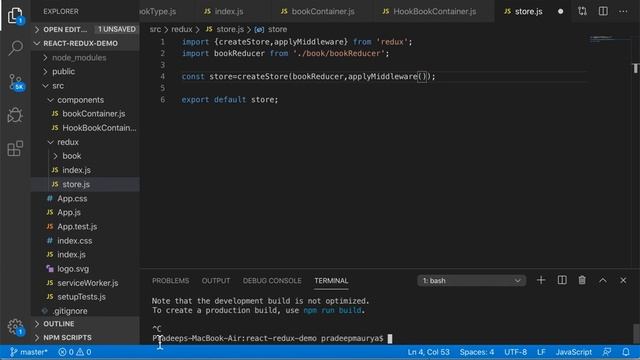
Task: Split the editor to the right
Action: pyautogui.click(x=603, y=11)
